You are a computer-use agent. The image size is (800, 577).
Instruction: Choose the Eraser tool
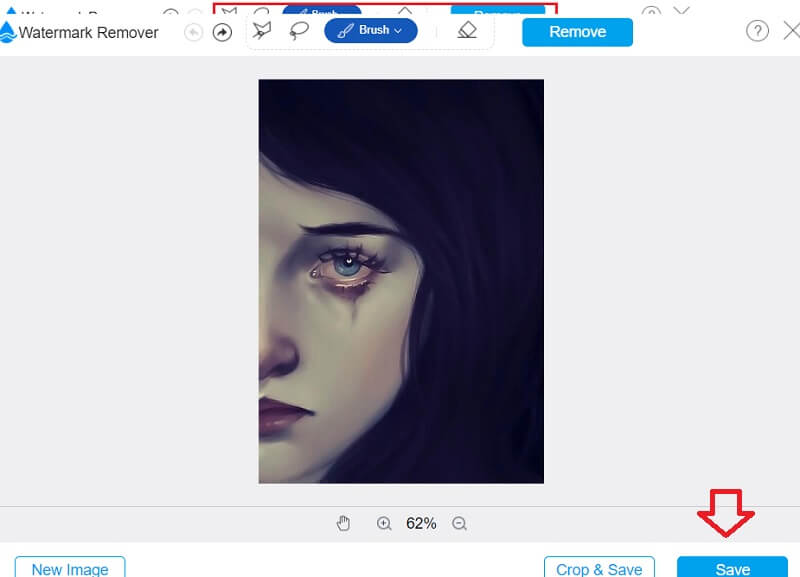(x=467, y=31)
